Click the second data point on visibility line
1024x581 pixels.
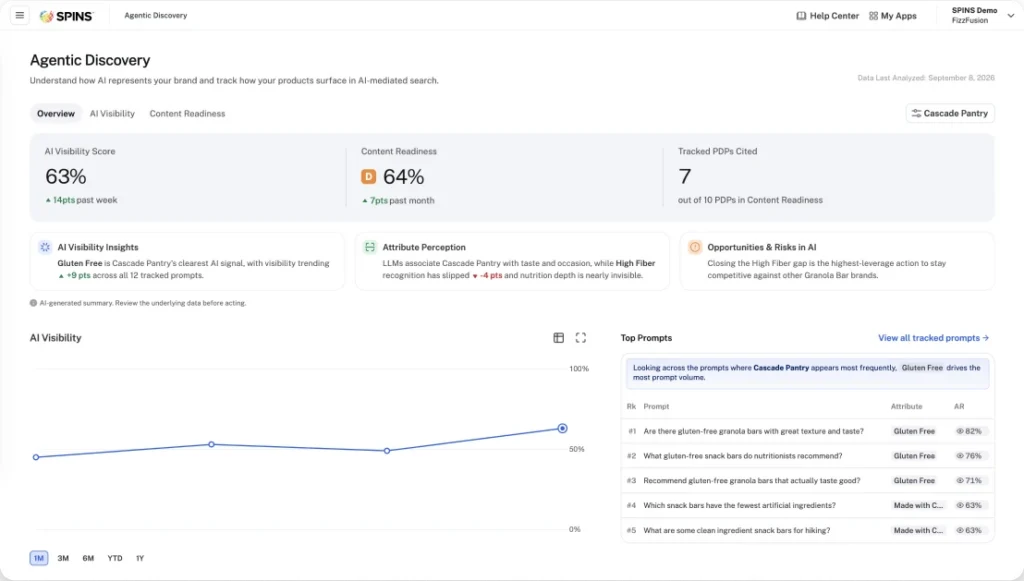coord(211,444)
